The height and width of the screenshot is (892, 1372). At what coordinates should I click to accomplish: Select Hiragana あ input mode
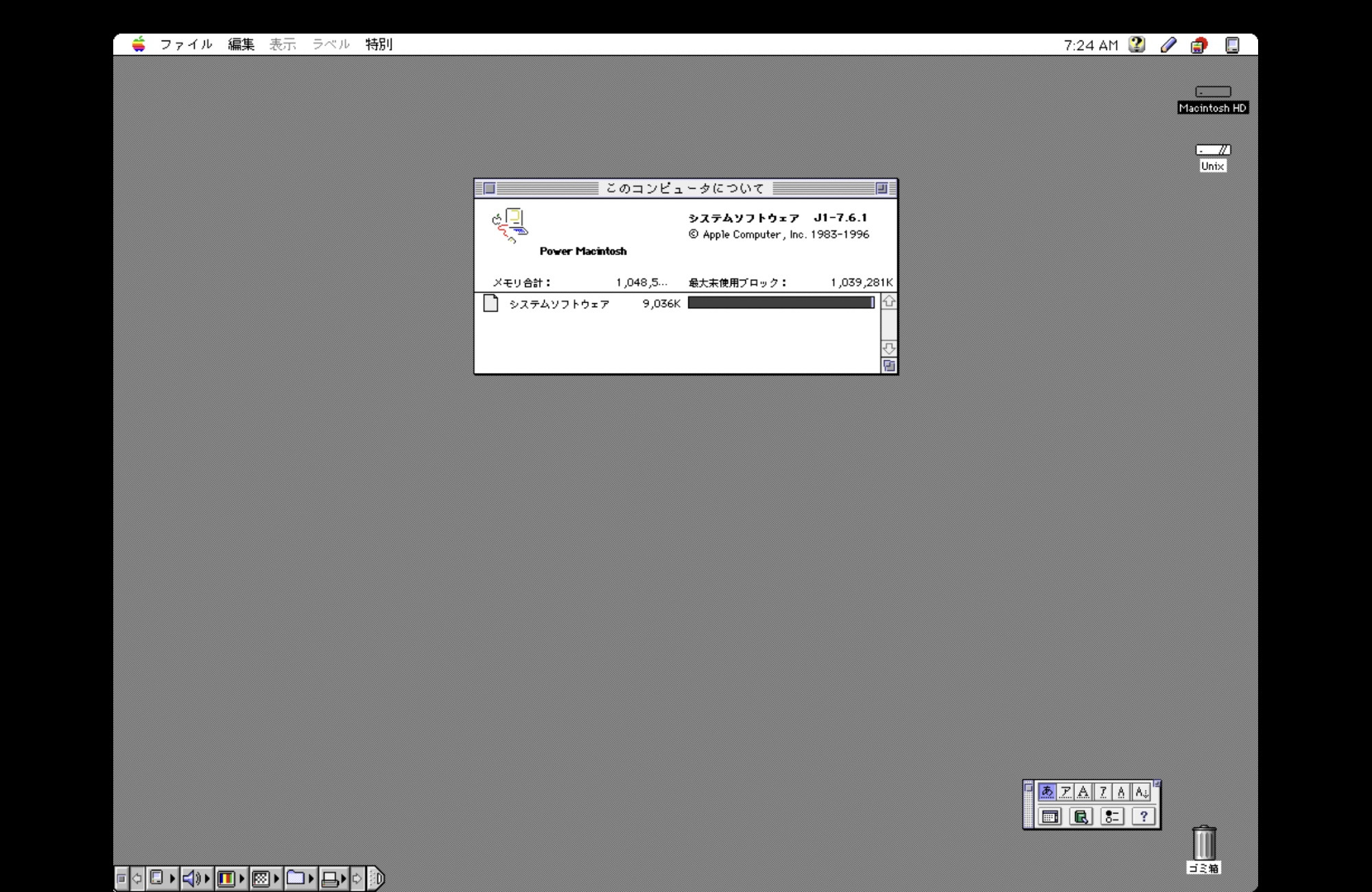point(1047,792)
